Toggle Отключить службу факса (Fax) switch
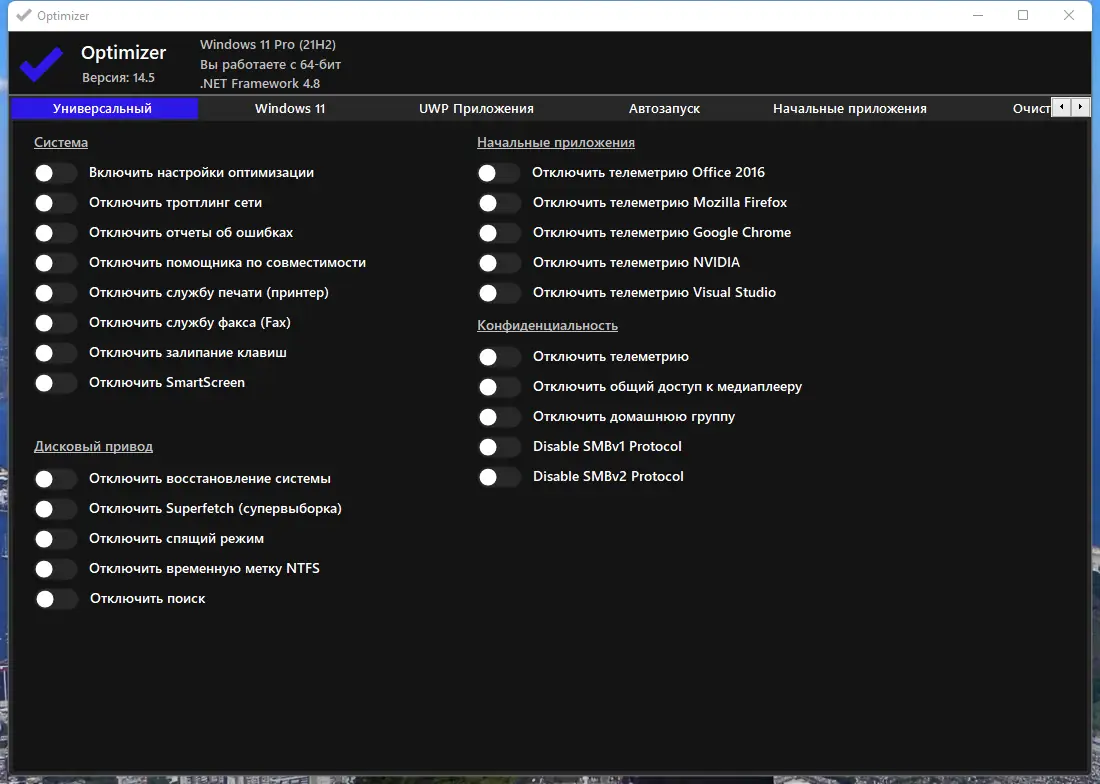This screenshot has height=784, width=1100. pyautogui.click(x=55, y=323)
